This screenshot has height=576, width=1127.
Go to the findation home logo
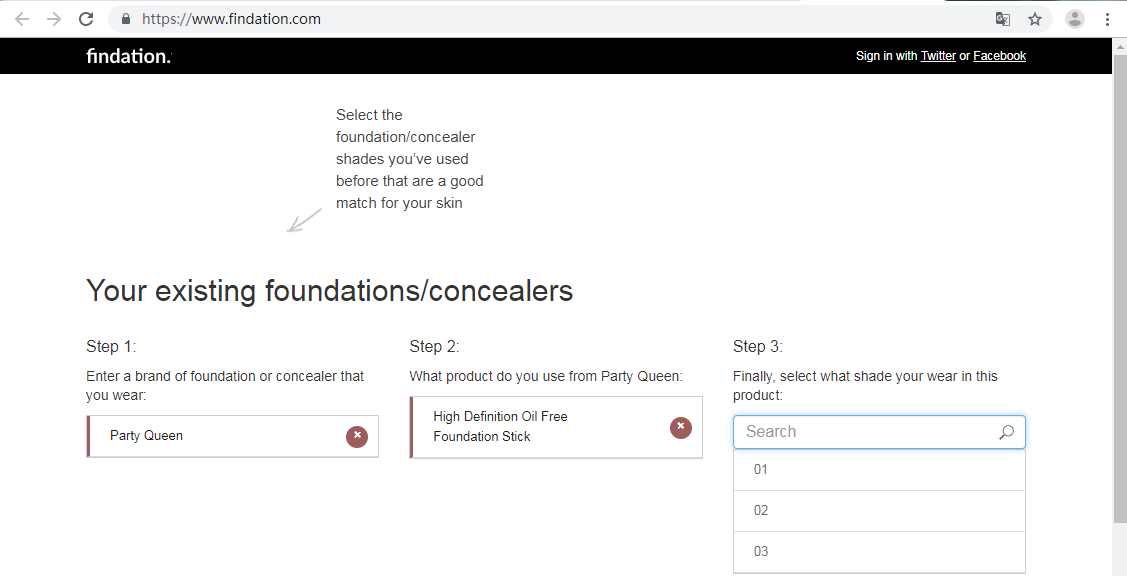pos(129,56)
